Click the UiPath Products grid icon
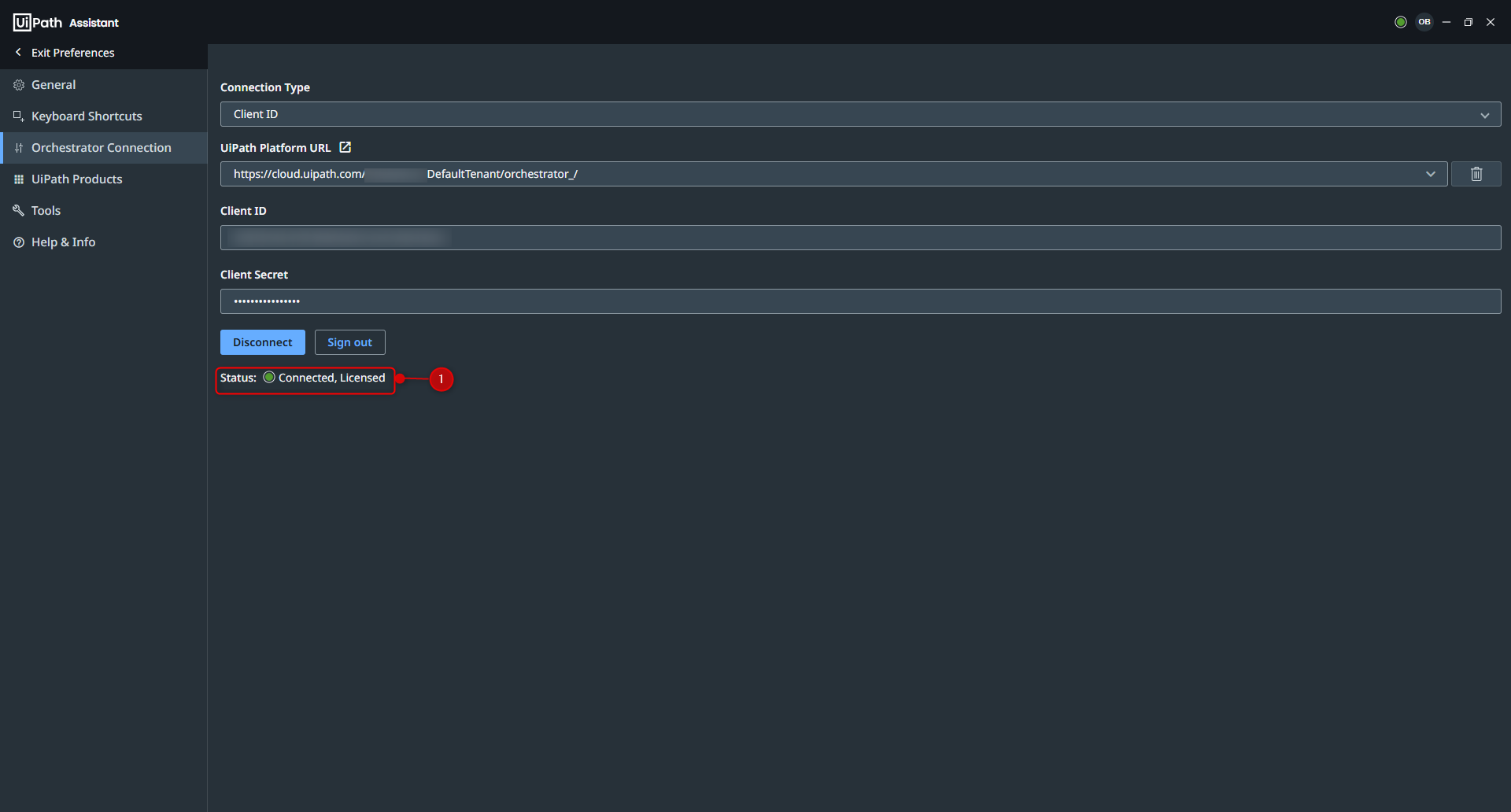This screenshot has height=812, width=1511. (x=19, y=179)
